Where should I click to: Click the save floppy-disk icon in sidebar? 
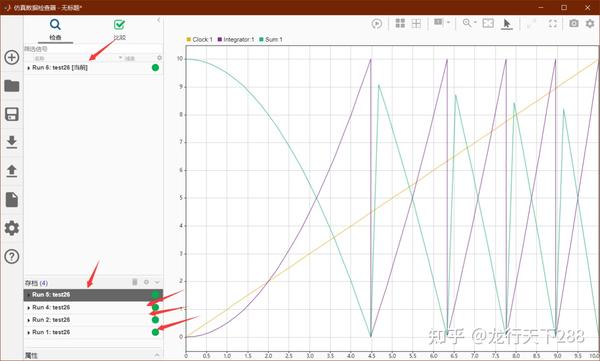pos(11,114)
